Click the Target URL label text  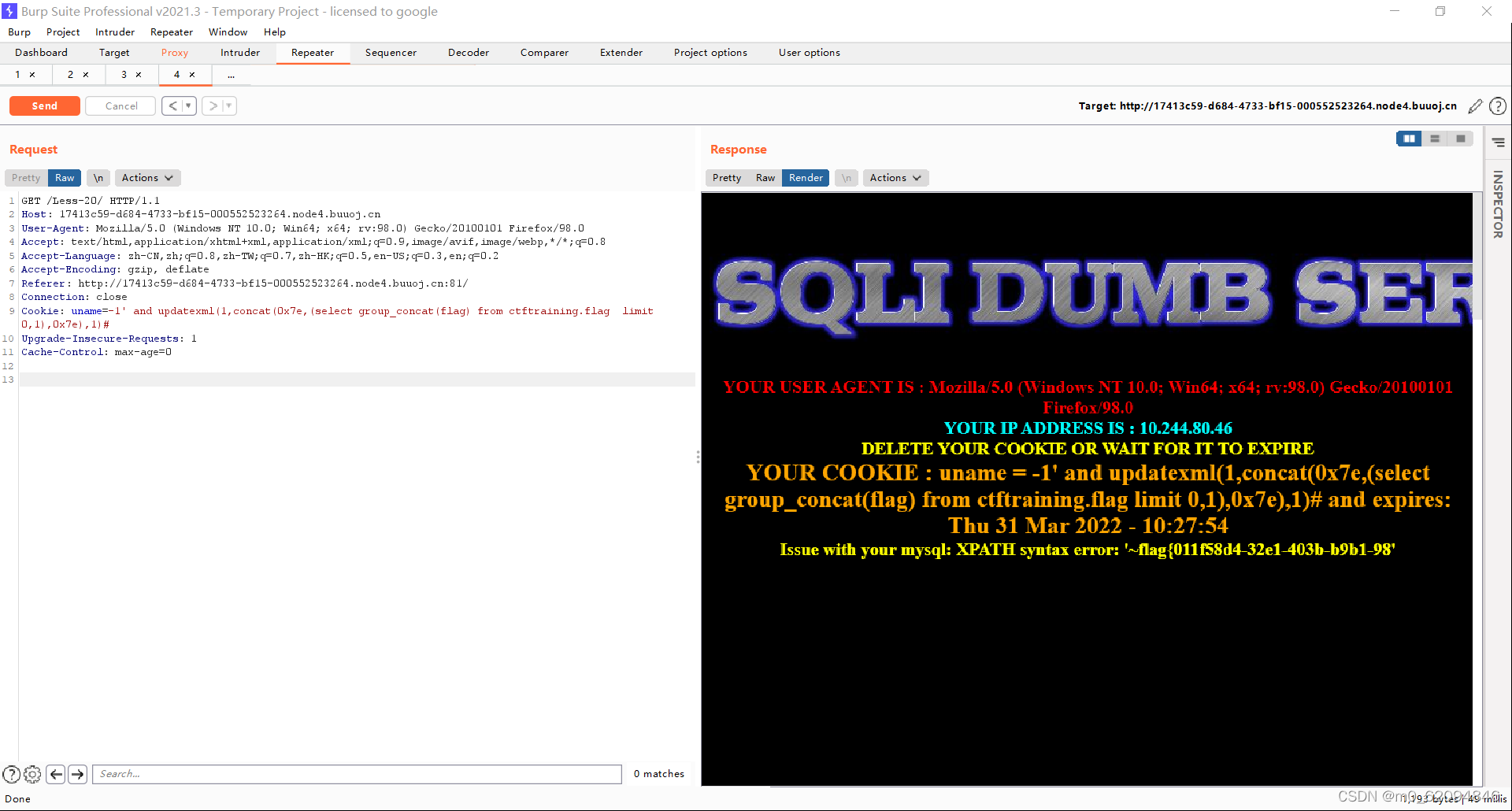1268,106
